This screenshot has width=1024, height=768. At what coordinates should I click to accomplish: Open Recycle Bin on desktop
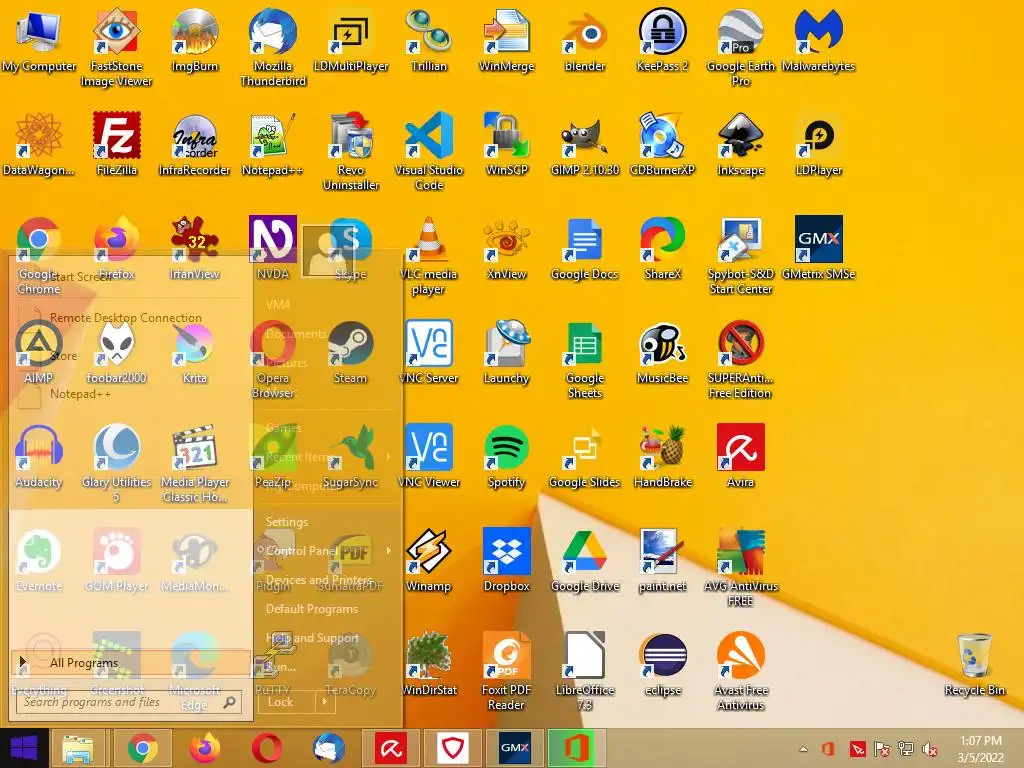(974, 664)
